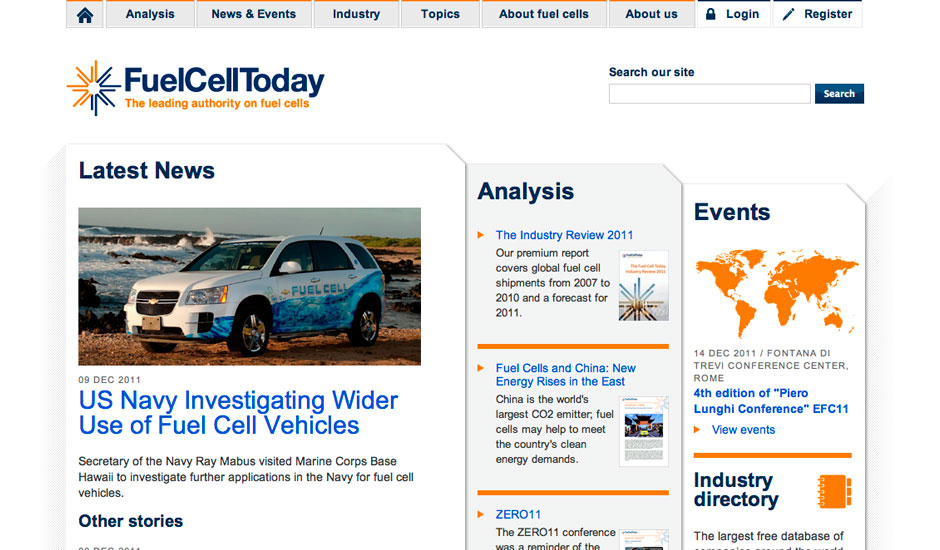This screenshot has height=550, width=940.
Task: Open Fuel Cells and China article link
Action: coord(565,375)
